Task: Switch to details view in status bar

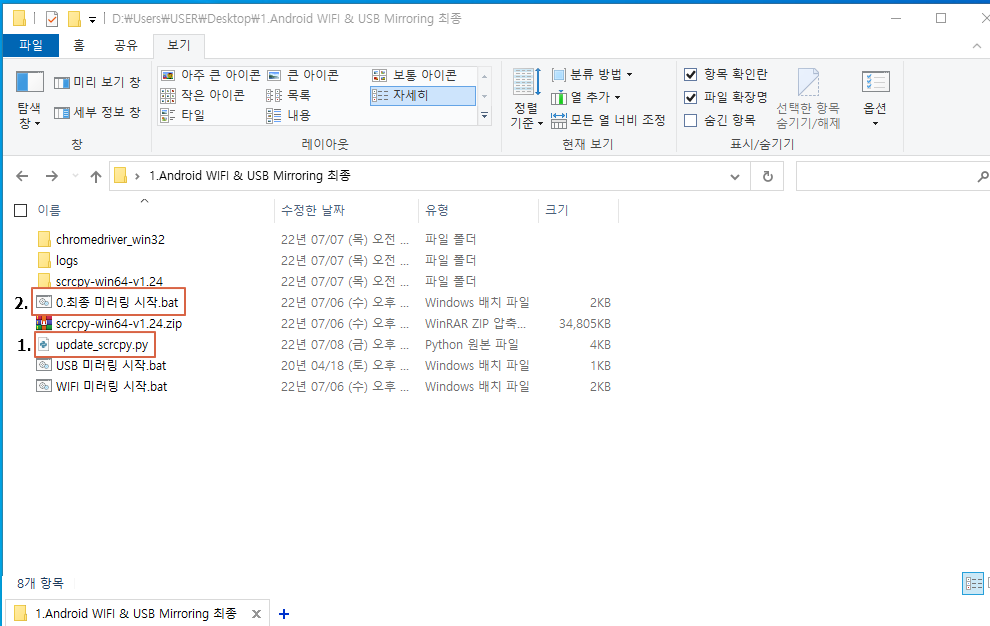Action: [x=973, y=583]
